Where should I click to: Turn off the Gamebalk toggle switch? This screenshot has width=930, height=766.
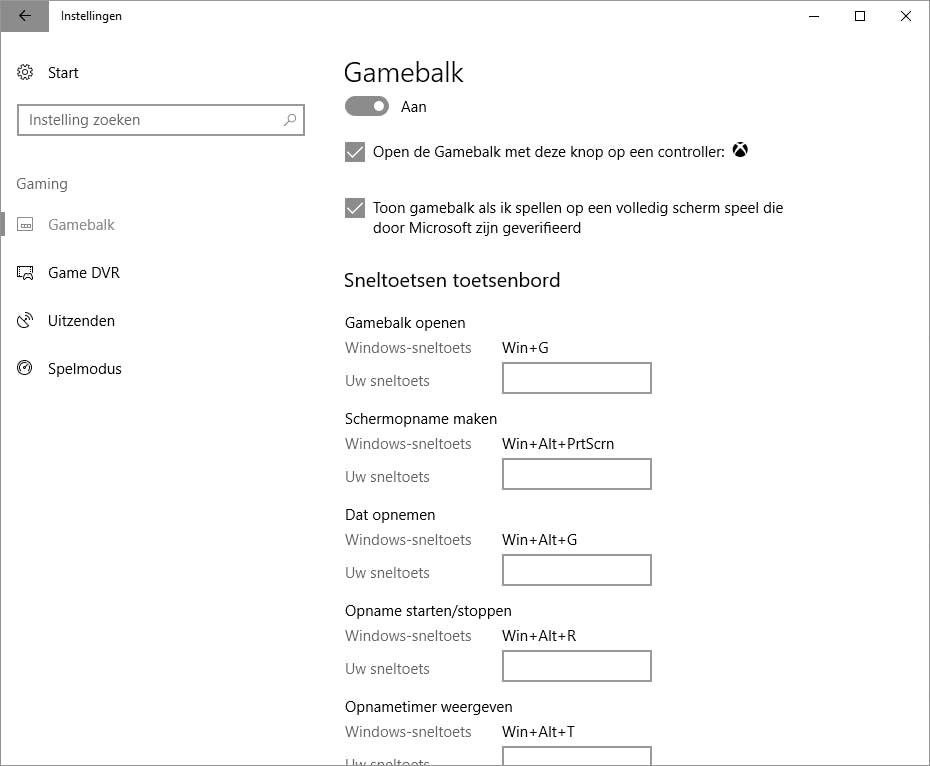coord(367,106)
